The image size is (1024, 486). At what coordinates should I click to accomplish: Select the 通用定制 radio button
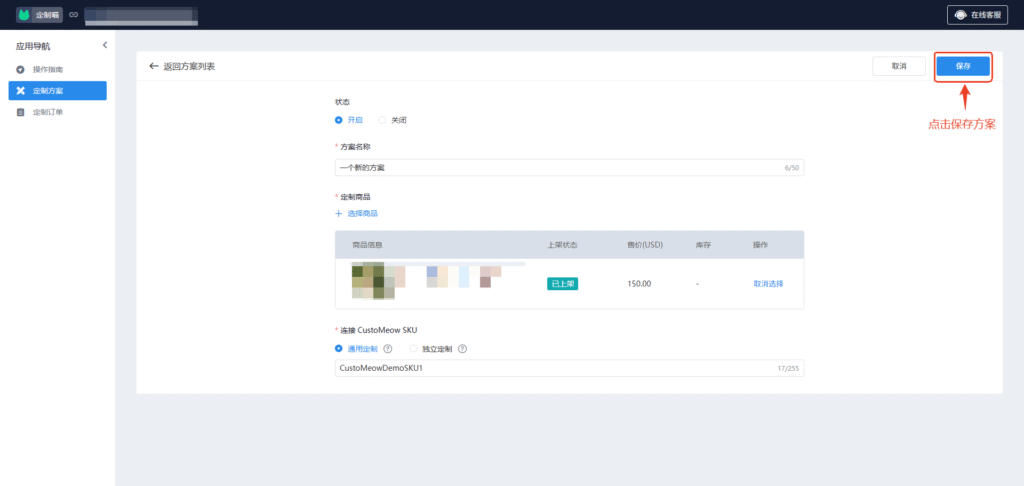click(x=338, y=349)
